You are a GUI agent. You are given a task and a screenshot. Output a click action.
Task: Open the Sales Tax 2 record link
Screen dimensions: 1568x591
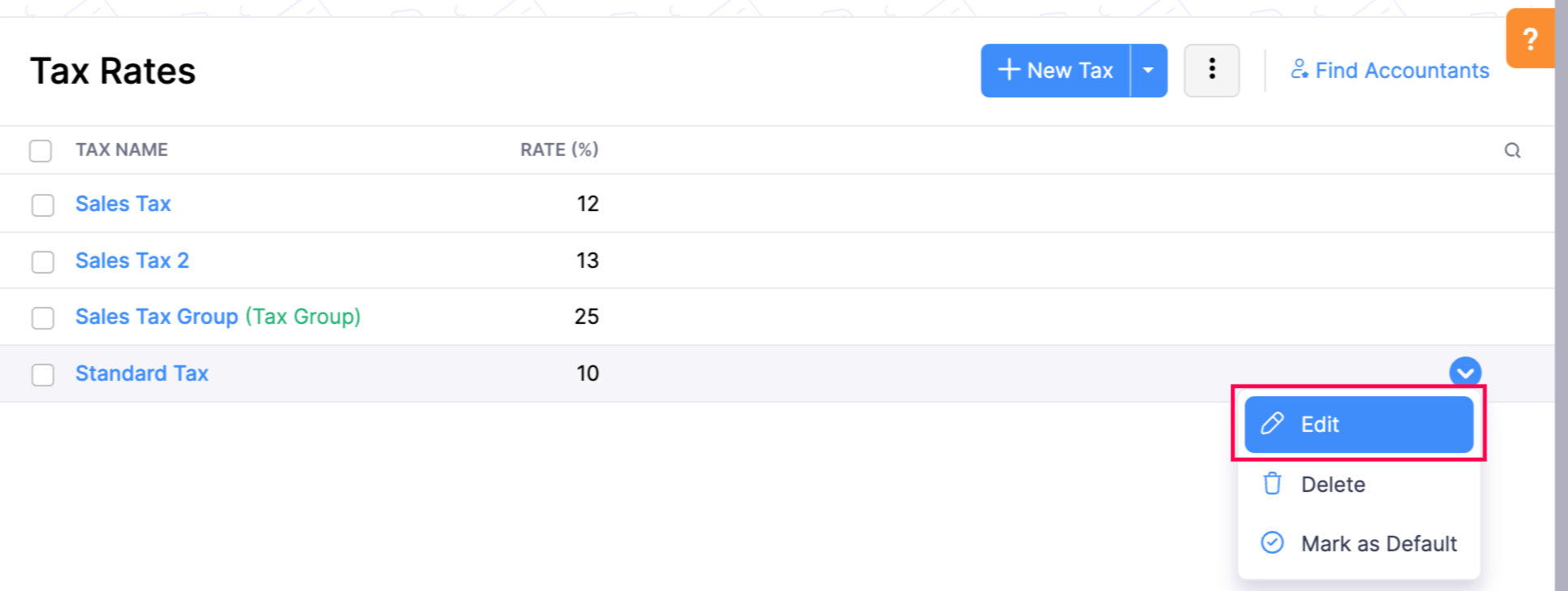click(x=132, y=260)
